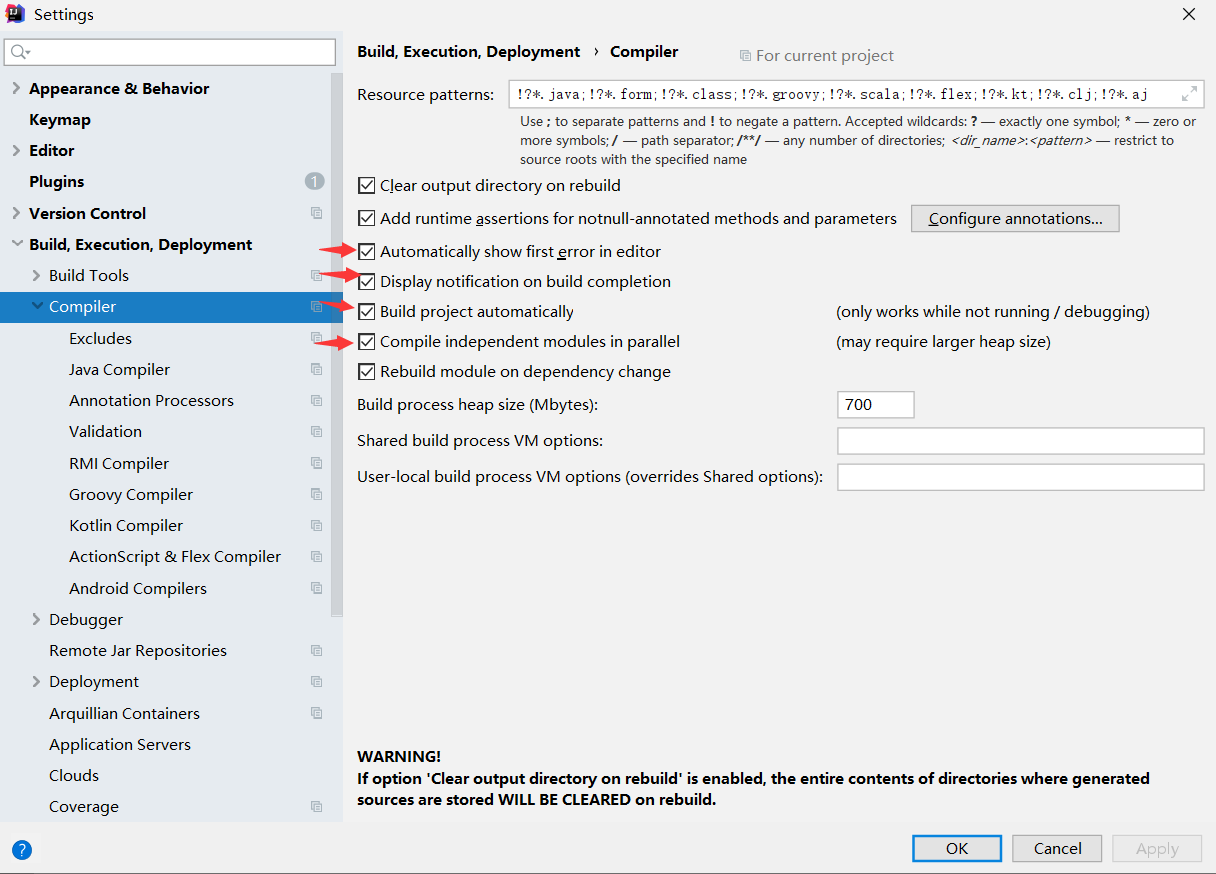Viewport: 1216px width, 874px height.
Task: Click the project-level icon next to Groovy Compiler
Action: 316,494
